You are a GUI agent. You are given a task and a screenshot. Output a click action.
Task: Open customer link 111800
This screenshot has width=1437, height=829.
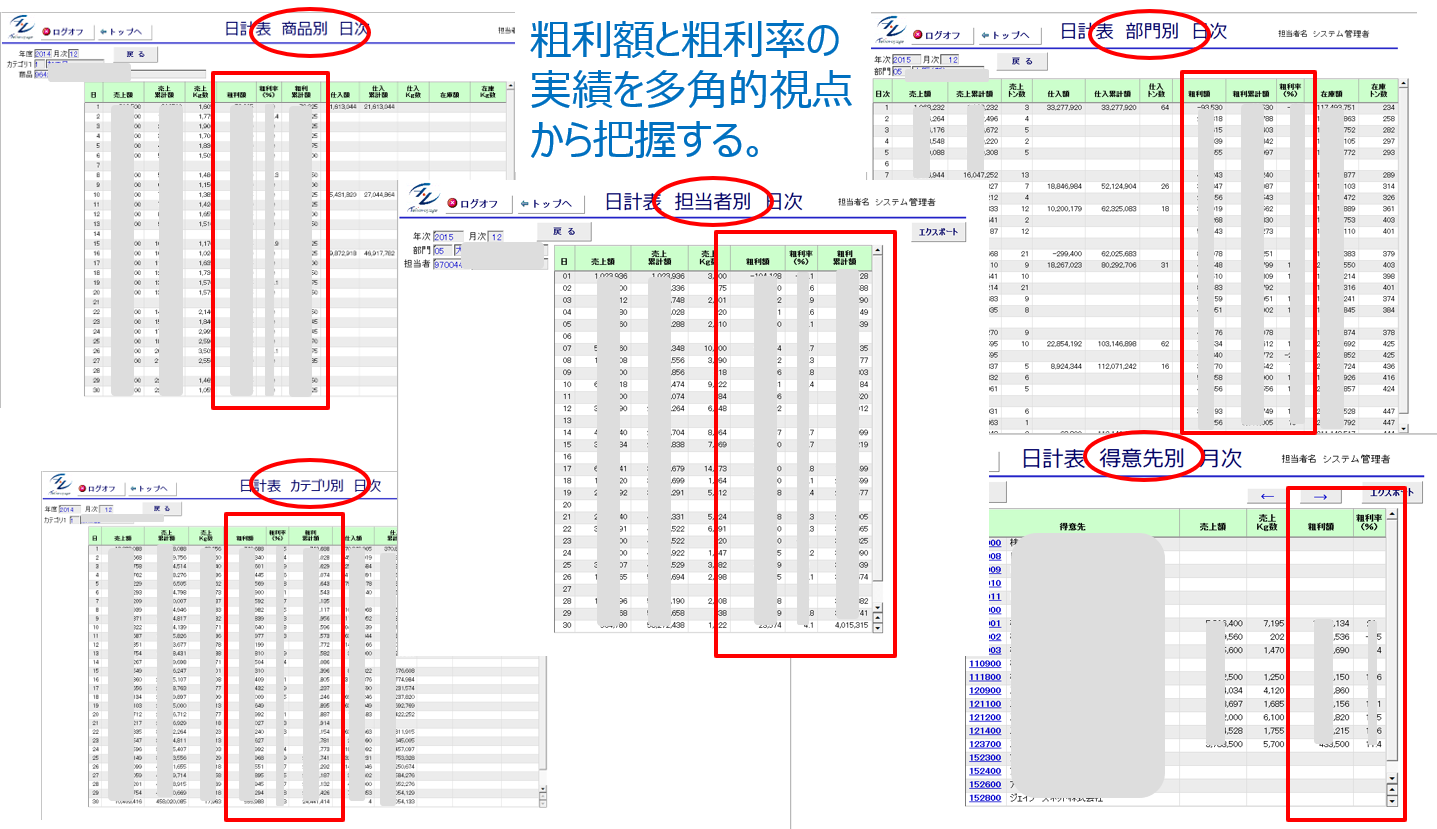point(987,677)
